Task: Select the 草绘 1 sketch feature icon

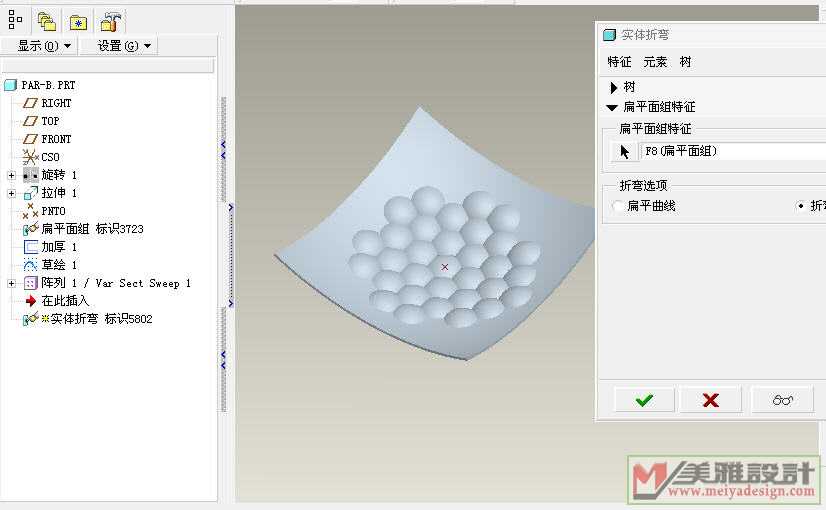Action: point(31,264)
